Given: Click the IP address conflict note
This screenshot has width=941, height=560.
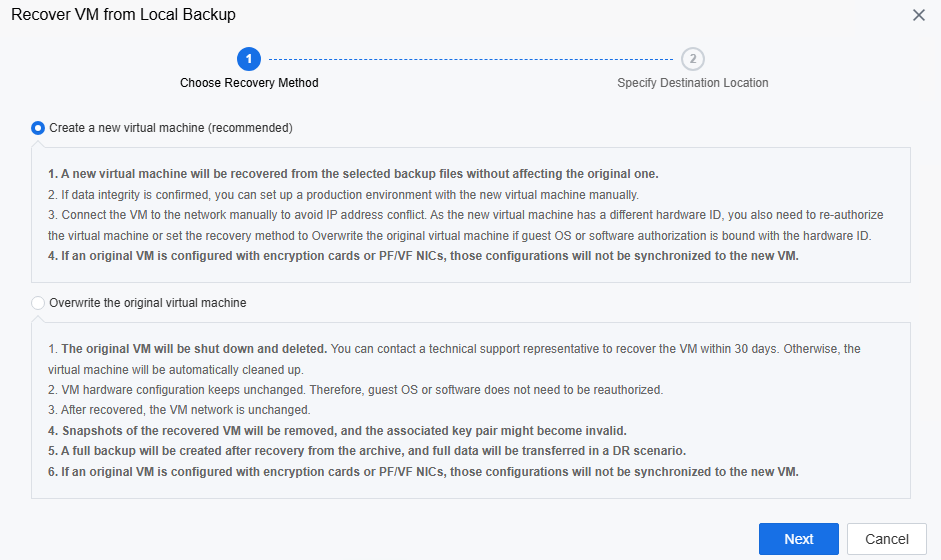Looking at the screenshot, I should pos(466,225).
